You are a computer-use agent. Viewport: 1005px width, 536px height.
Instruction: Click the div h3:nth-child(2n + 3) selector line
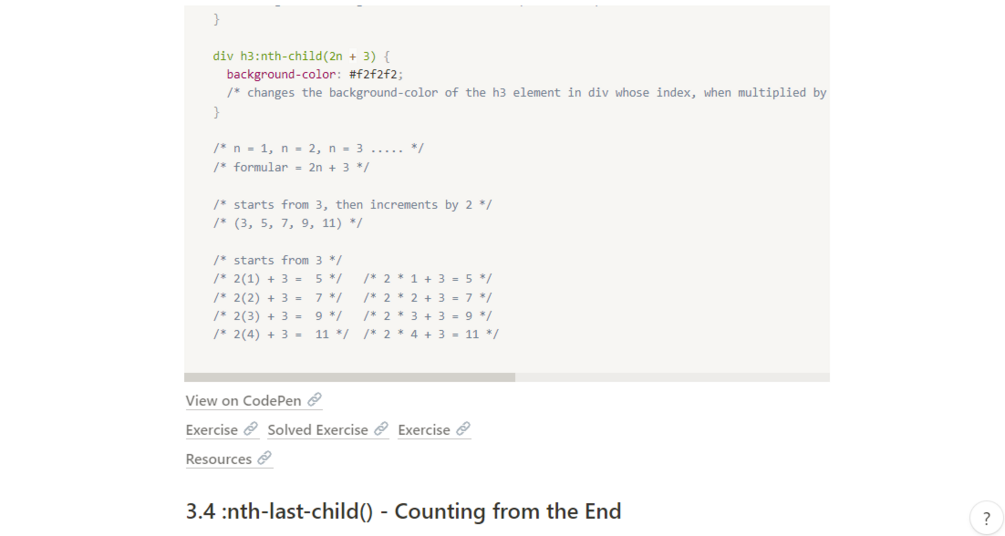click(301, 56)
